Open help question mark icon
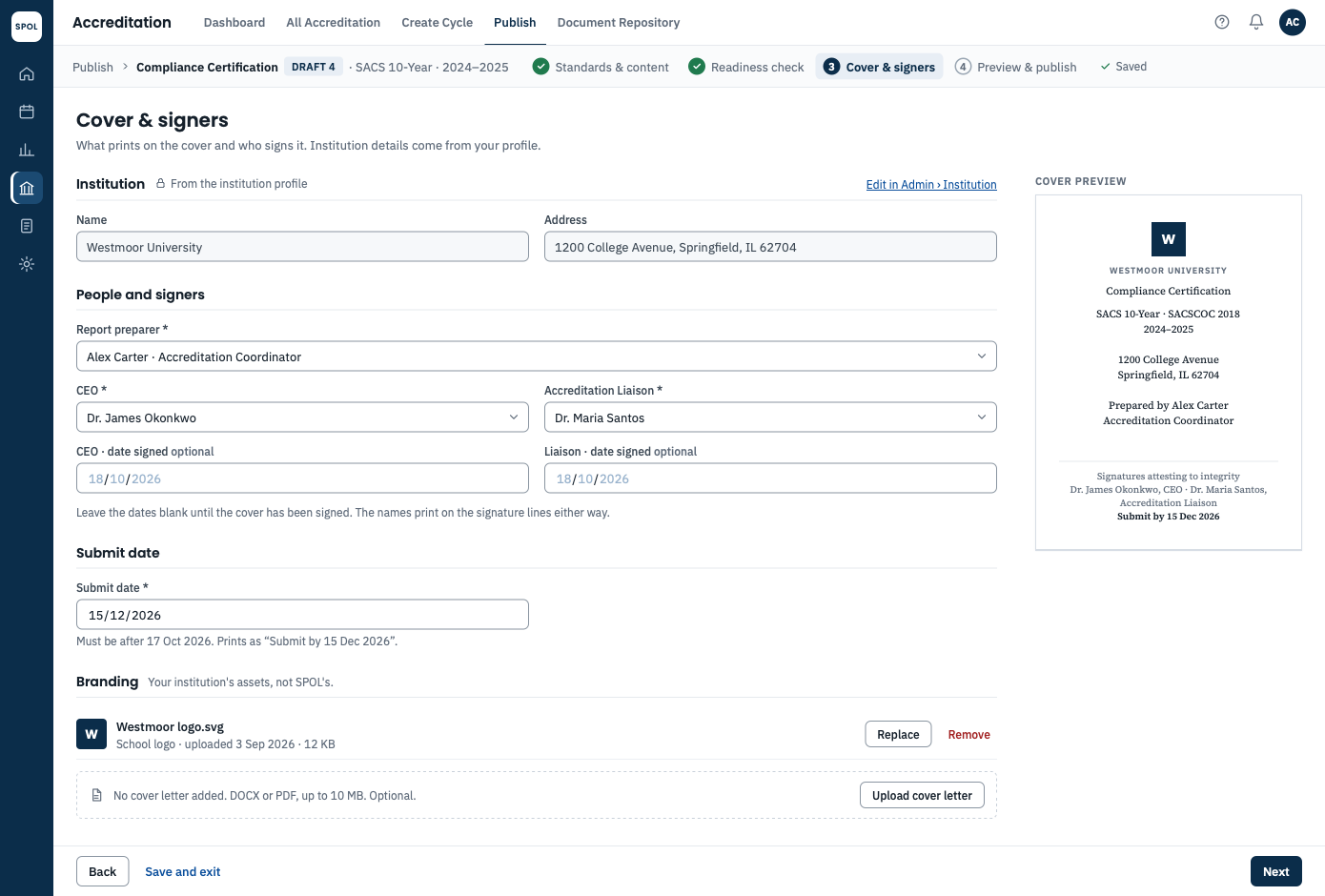The width and height of the screenshot is (1325, 896). [x=1222, y=22]
